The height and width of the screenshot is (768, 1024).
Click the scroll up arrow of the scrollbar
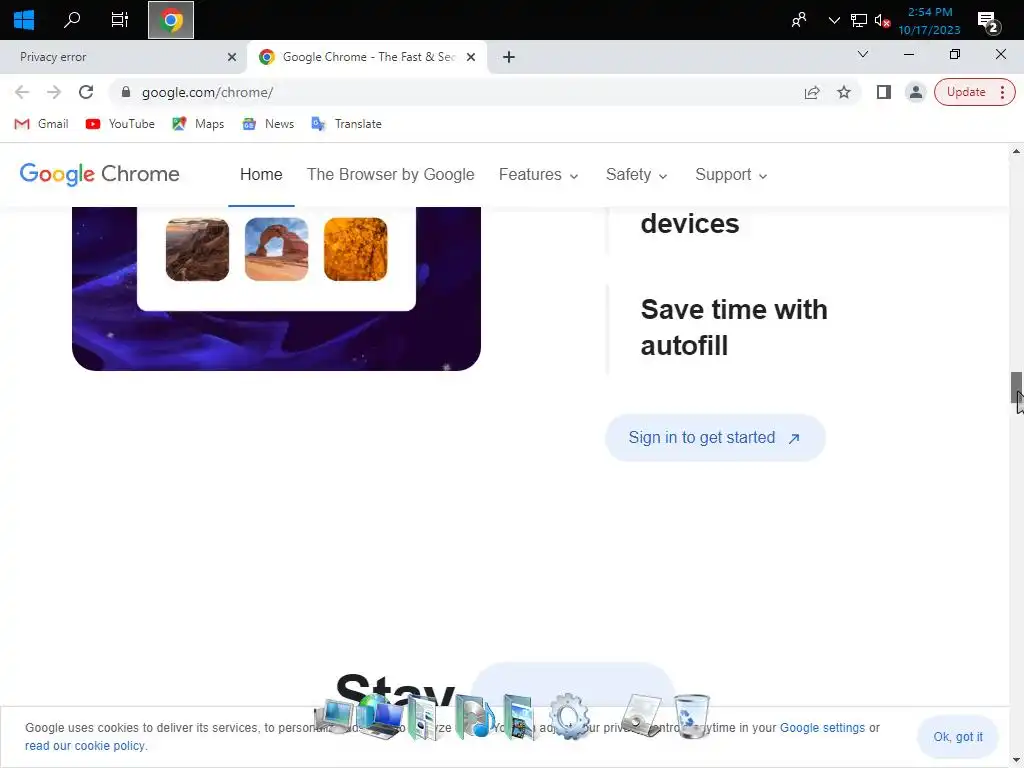tap(1016, 151)
